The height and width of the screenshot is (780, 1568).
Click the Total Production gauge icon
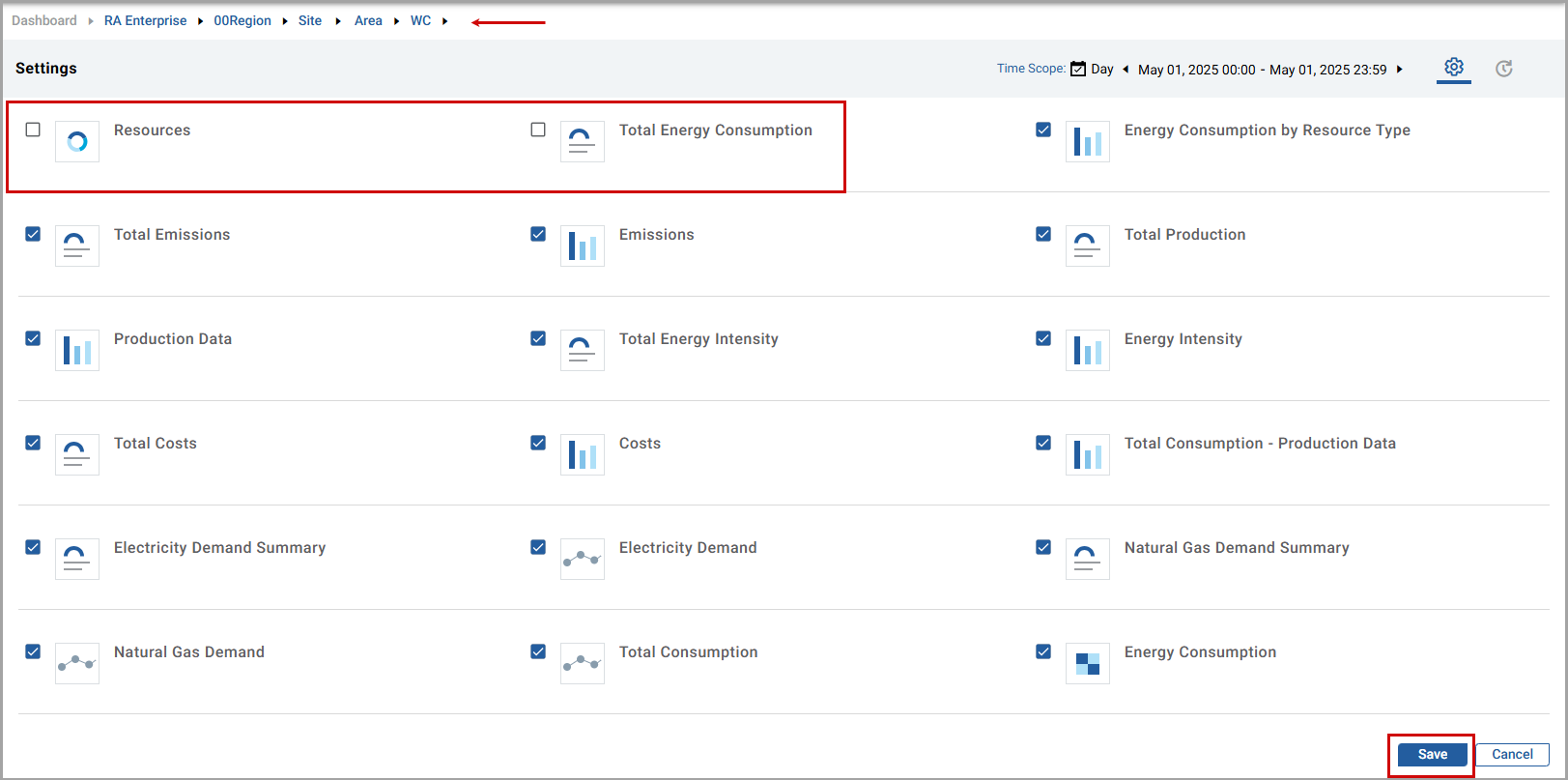(x=1087, y=246)
